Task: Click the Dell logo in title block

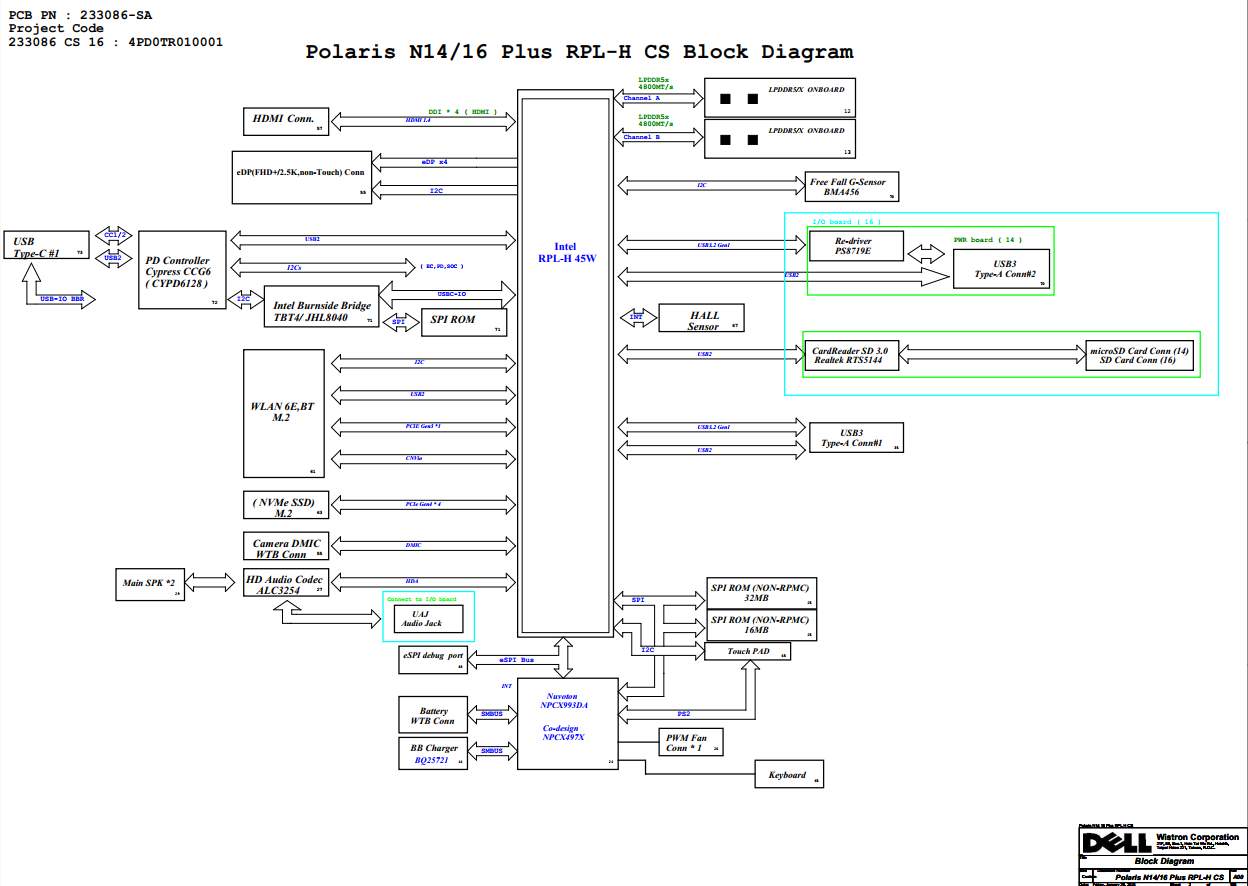Action: click(1114, 842)
